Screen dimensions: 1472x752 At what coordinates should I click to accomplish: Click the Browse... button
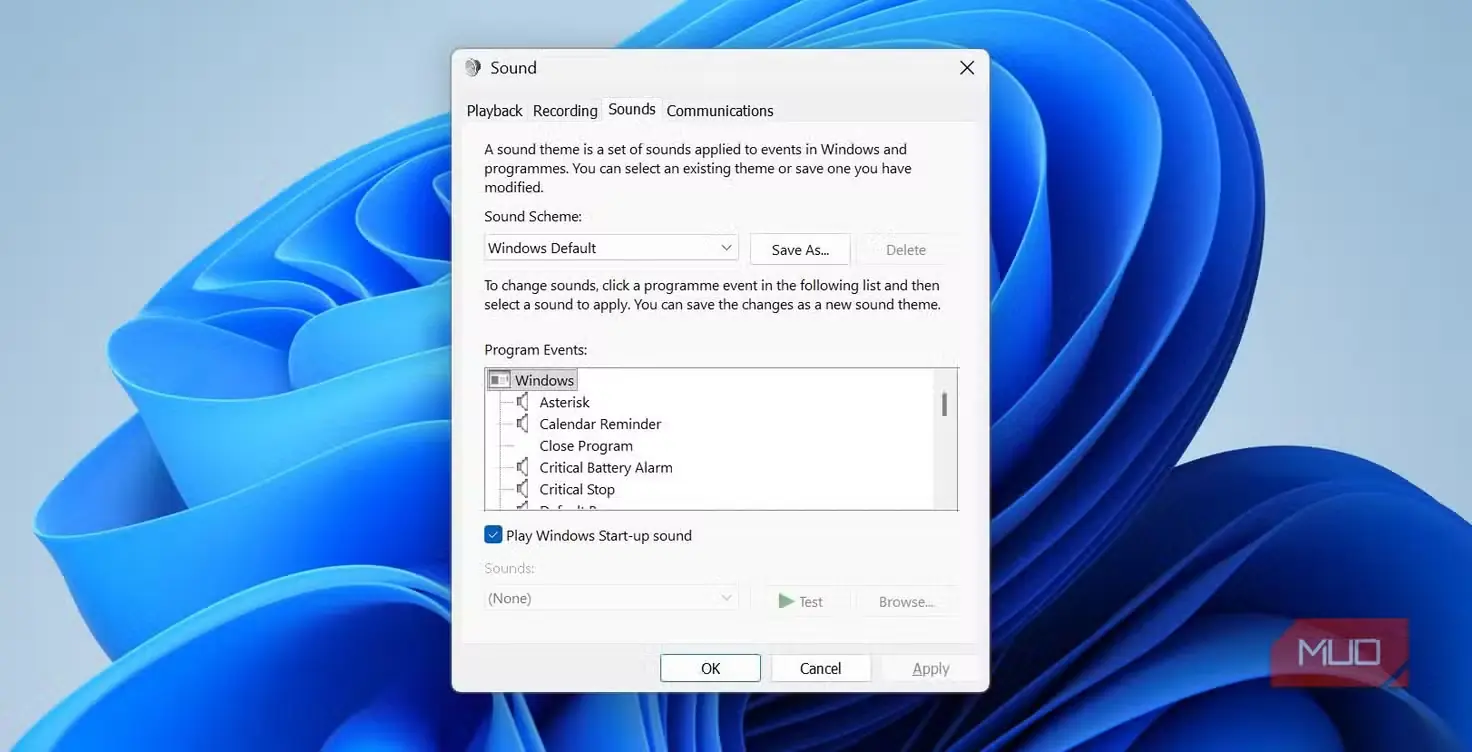click(906, 601)
